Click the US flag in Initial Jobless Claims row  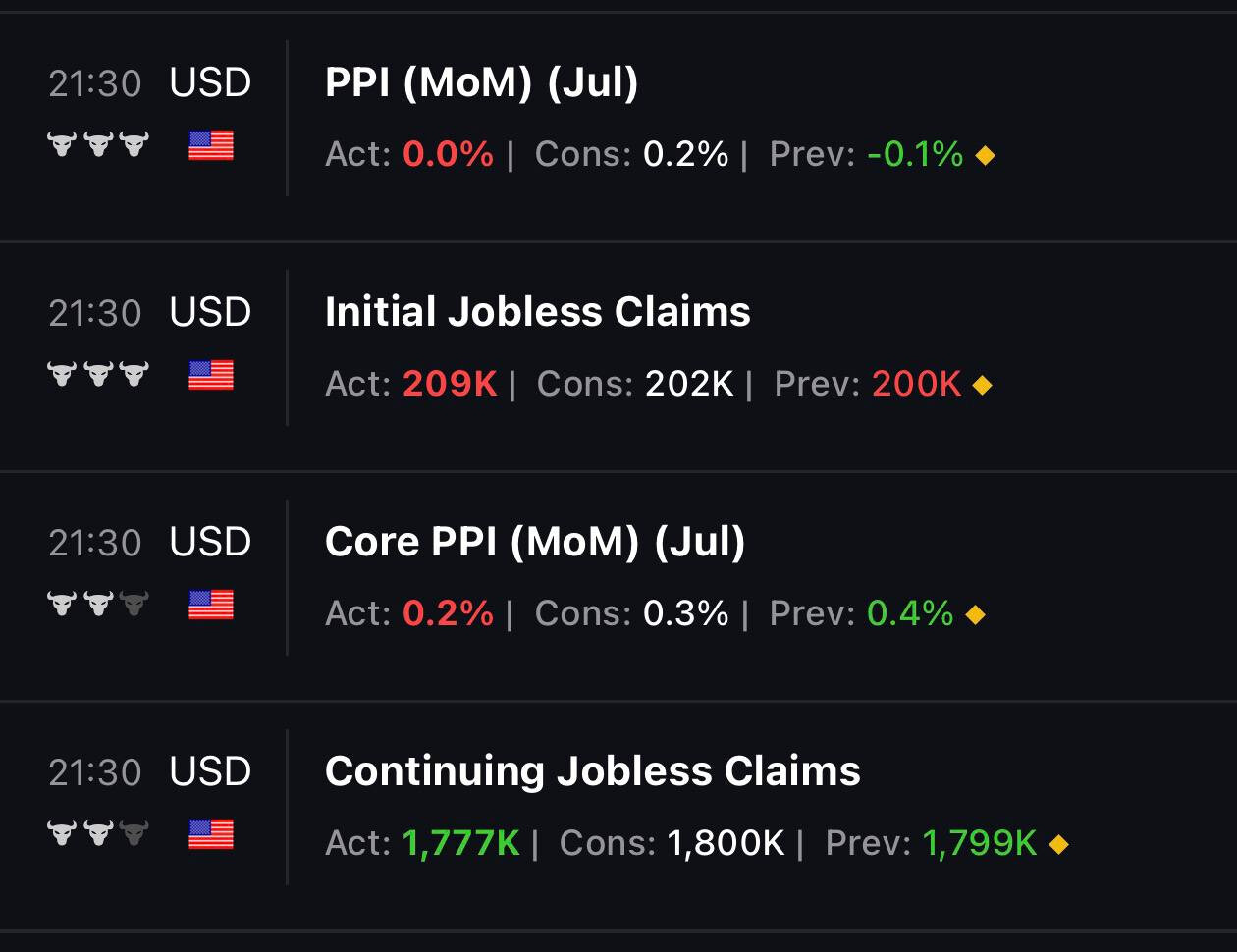point(211,375)
